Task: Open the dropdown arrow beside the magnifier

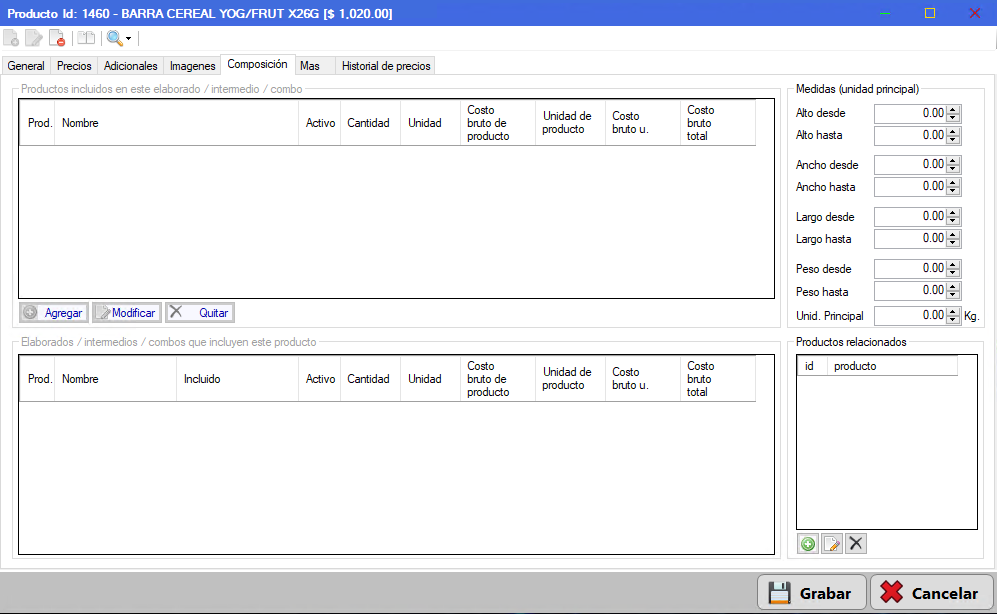Action: [x=128, y=39]
